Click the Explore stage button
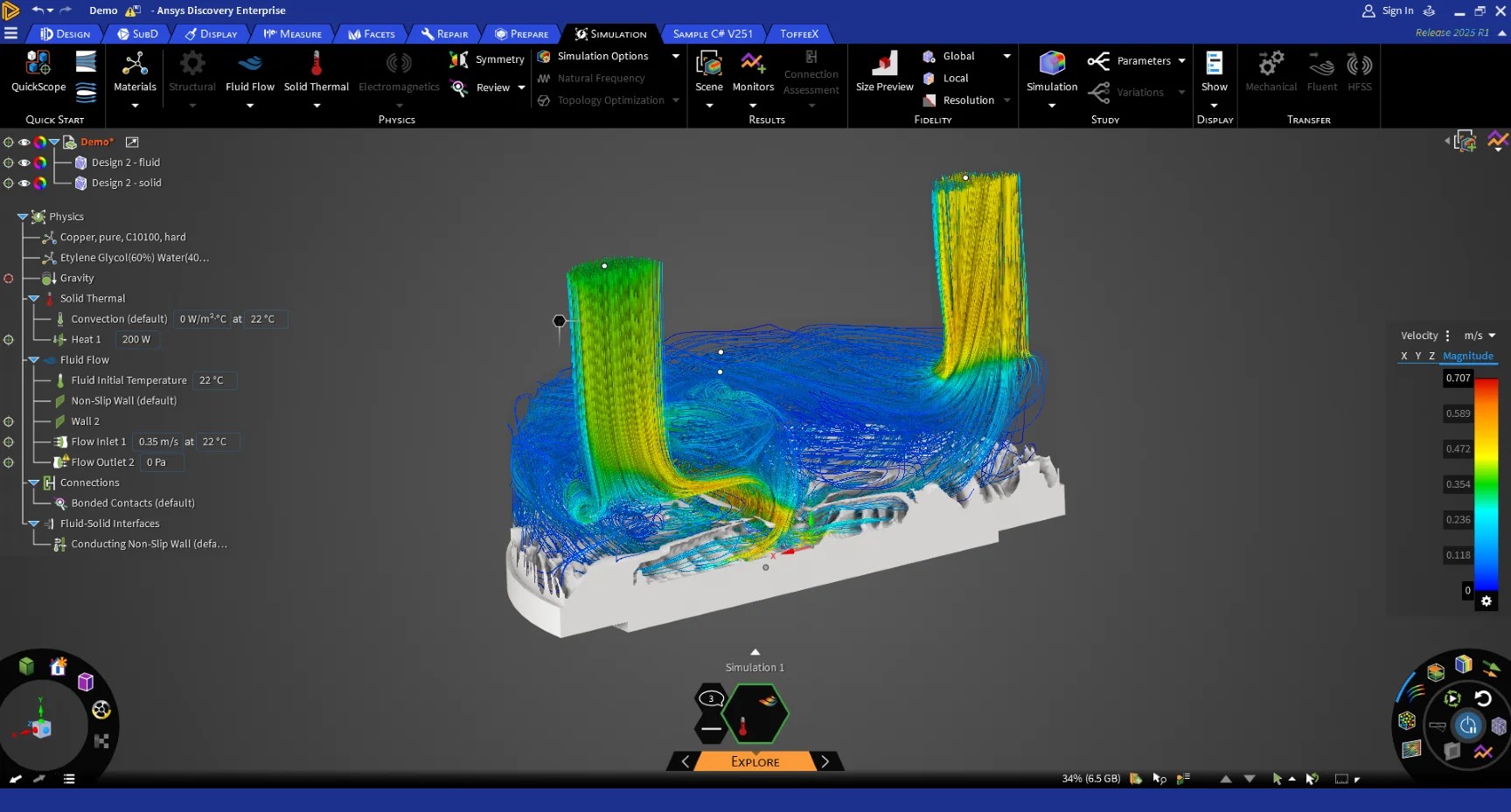Viewport: 1511px width, 812px height. 754,760
